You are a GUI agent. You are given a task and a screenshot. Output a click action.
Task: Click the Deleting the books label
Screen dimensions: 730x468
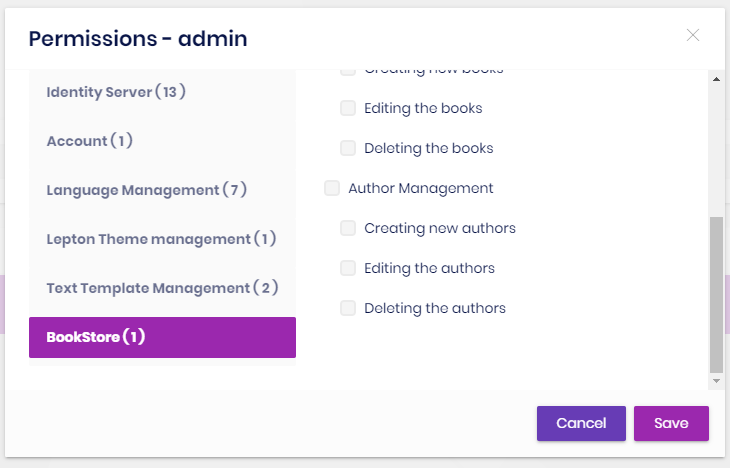[x=429, y=148]
